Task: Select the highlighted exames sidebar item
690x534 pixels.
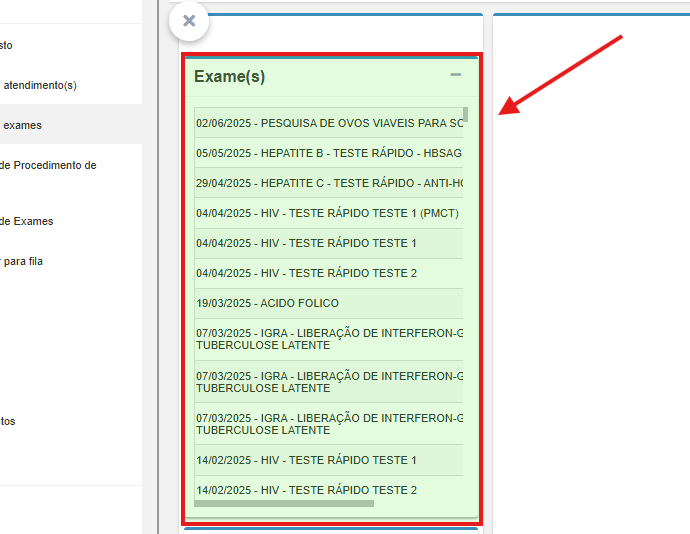Action: (22, 125)
